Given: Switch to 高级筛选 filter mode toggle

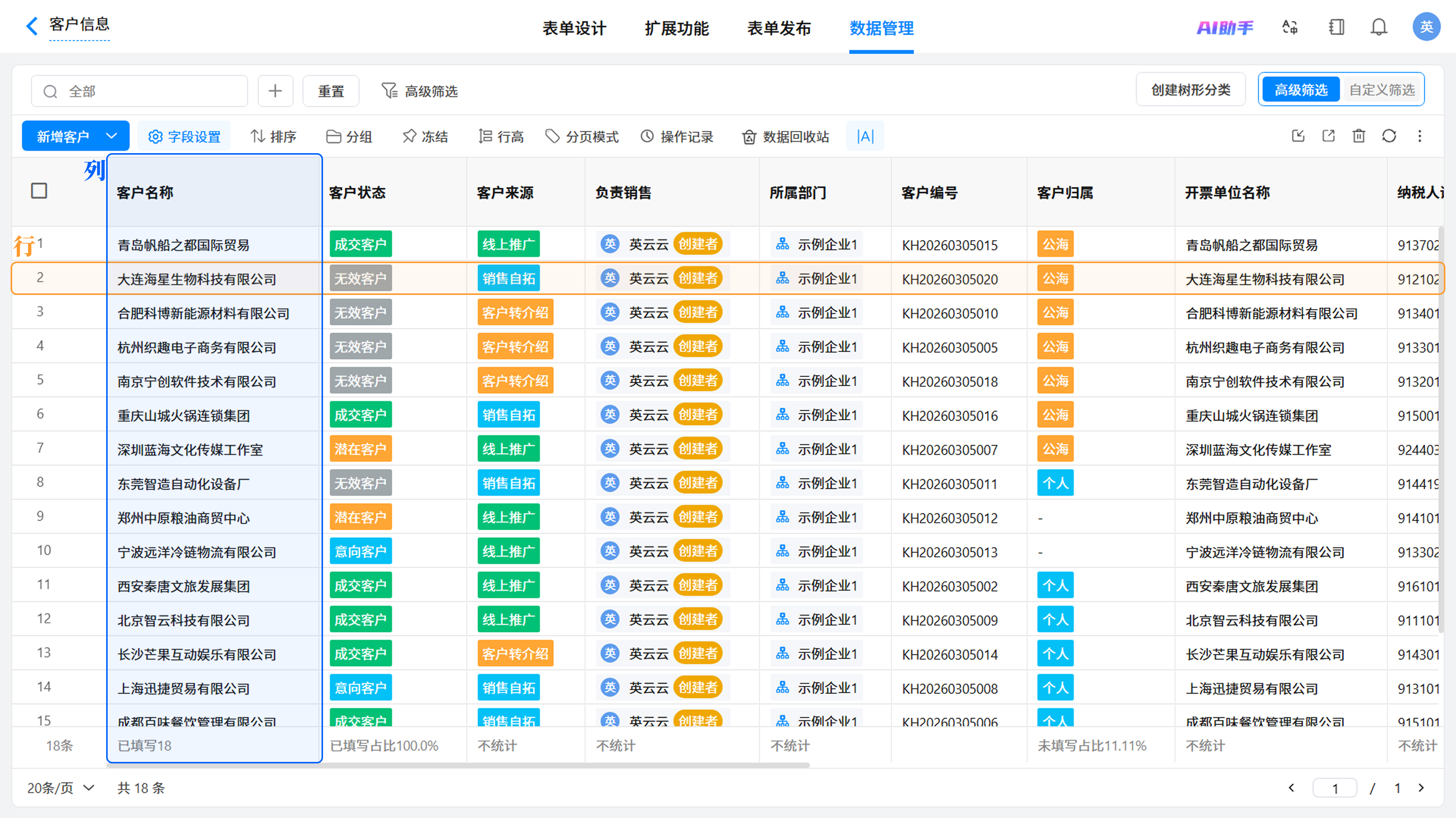Looking at the screenshot, I should (x=1301, y=89).
